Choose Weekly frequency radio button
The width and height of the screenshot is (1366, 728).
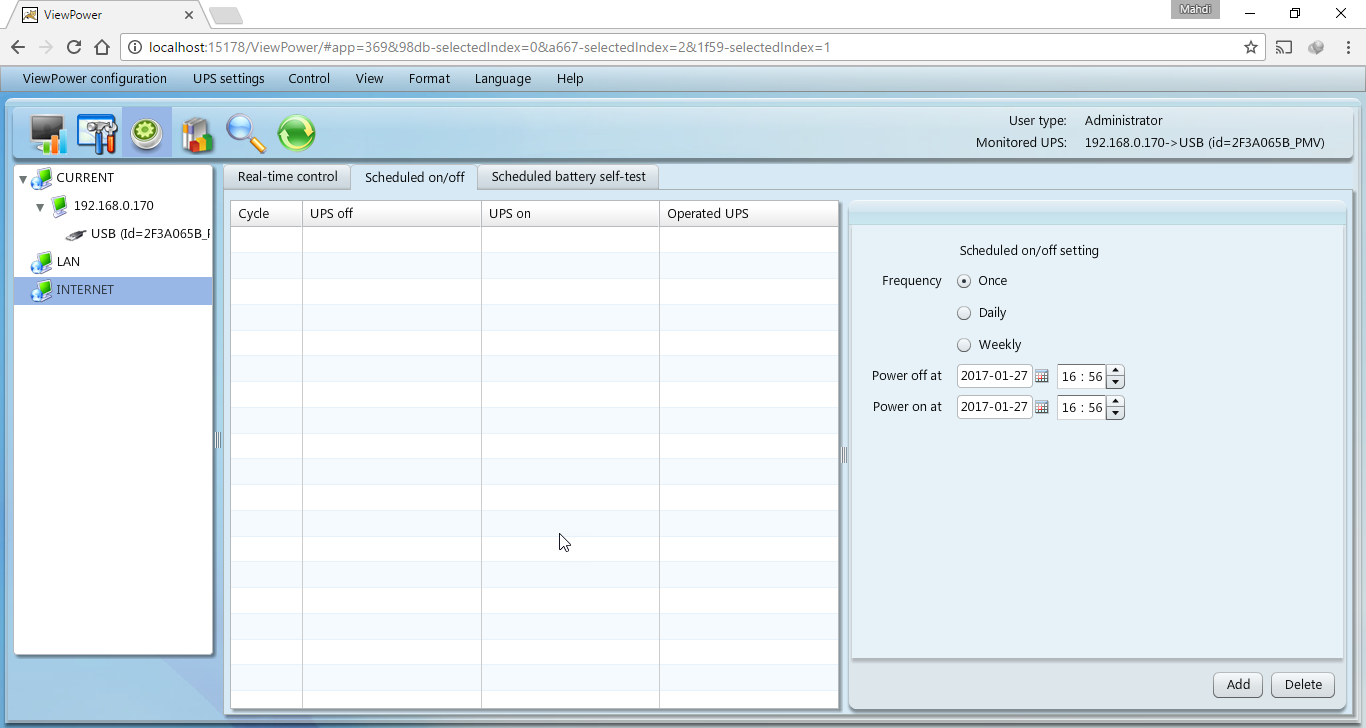point(964,345)
